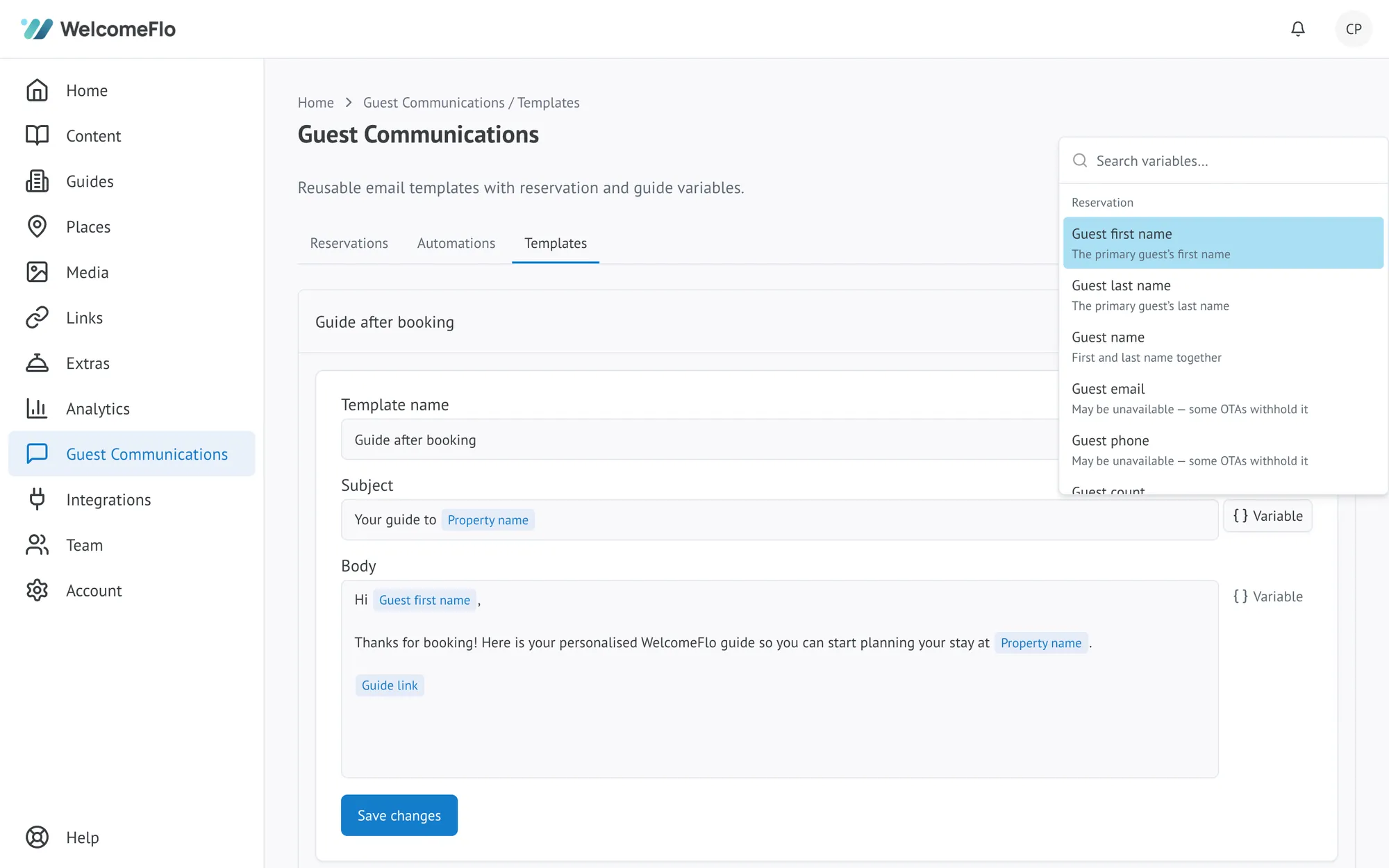Screen dimensions: 1389x868
Task: Click the Save changes button
Action: pos(399,815)
